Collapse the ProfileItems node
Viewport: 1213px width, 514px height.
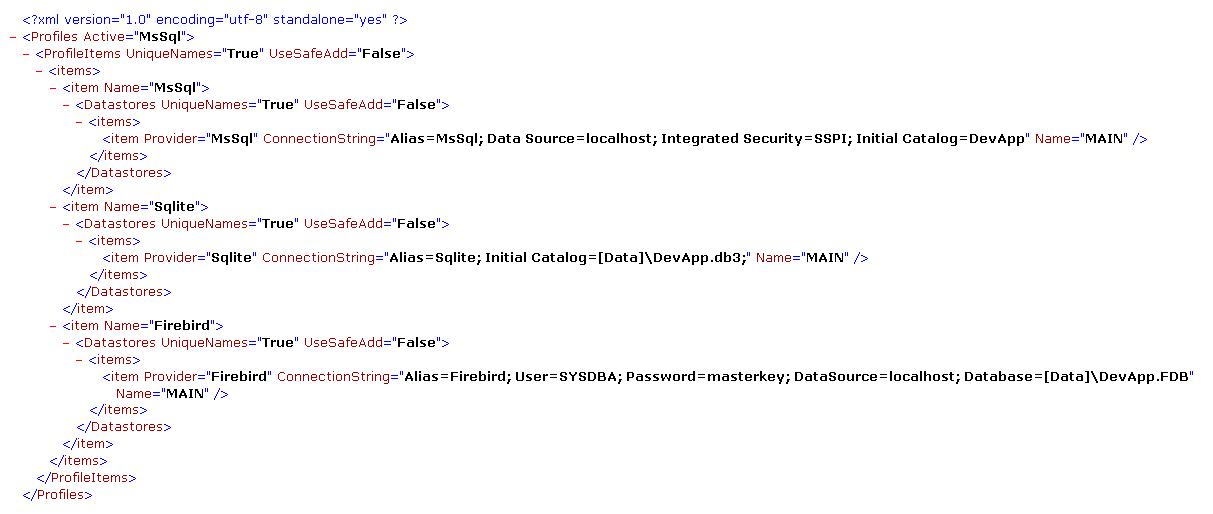25,54
